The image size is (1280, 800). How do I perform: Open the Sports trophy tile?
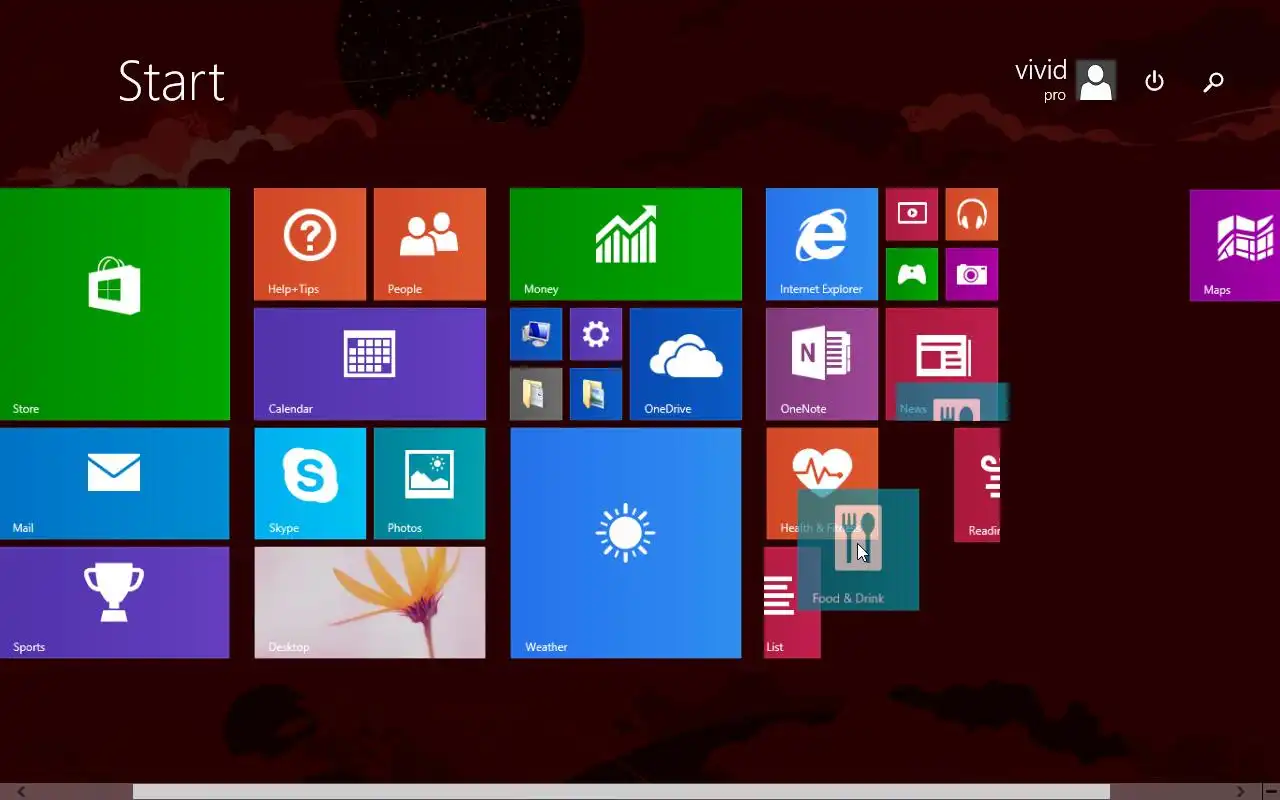coord(115,602)
